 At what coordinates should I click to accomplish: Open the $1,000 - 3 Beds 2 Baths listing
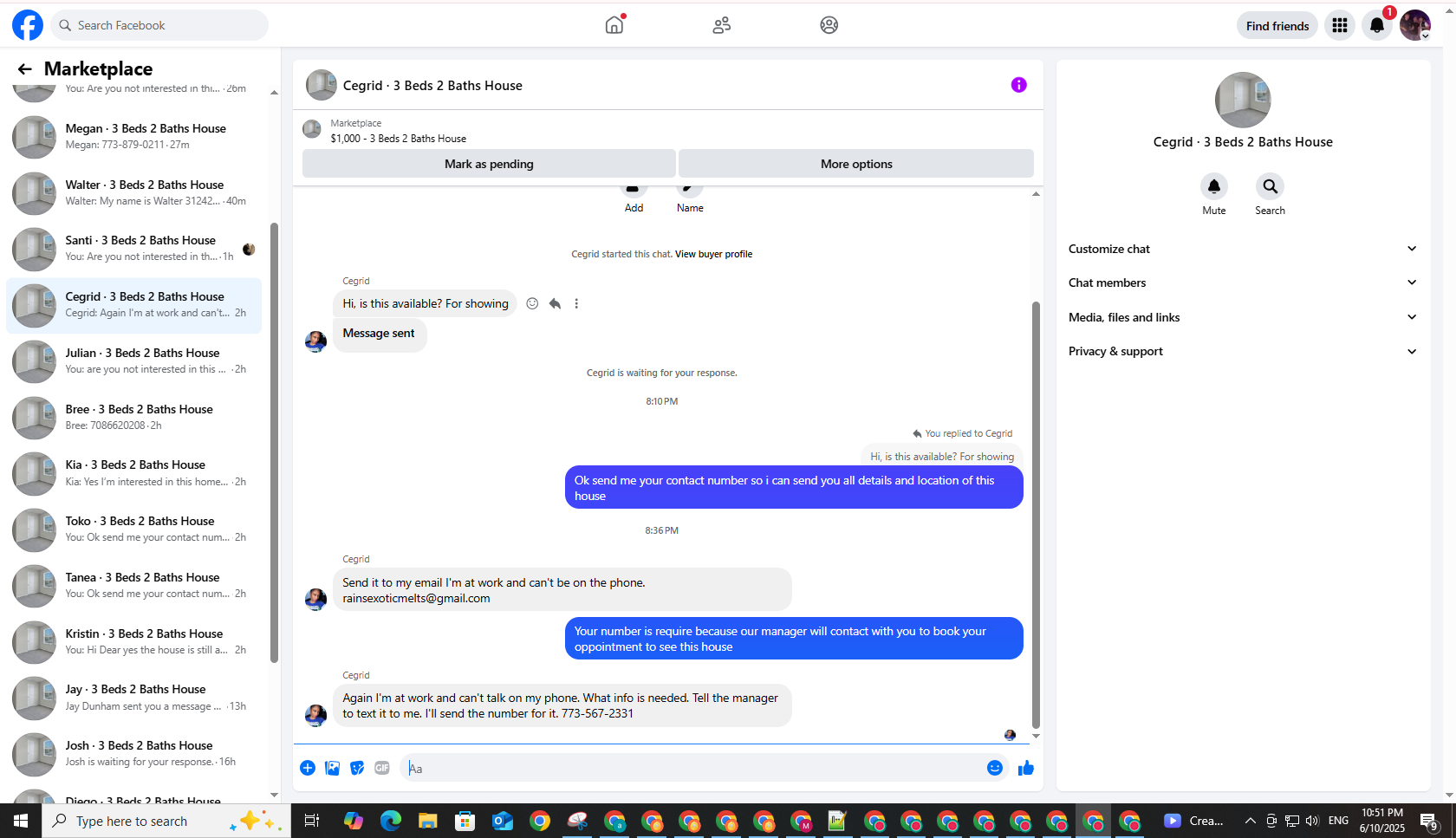(x=398, y=139)
